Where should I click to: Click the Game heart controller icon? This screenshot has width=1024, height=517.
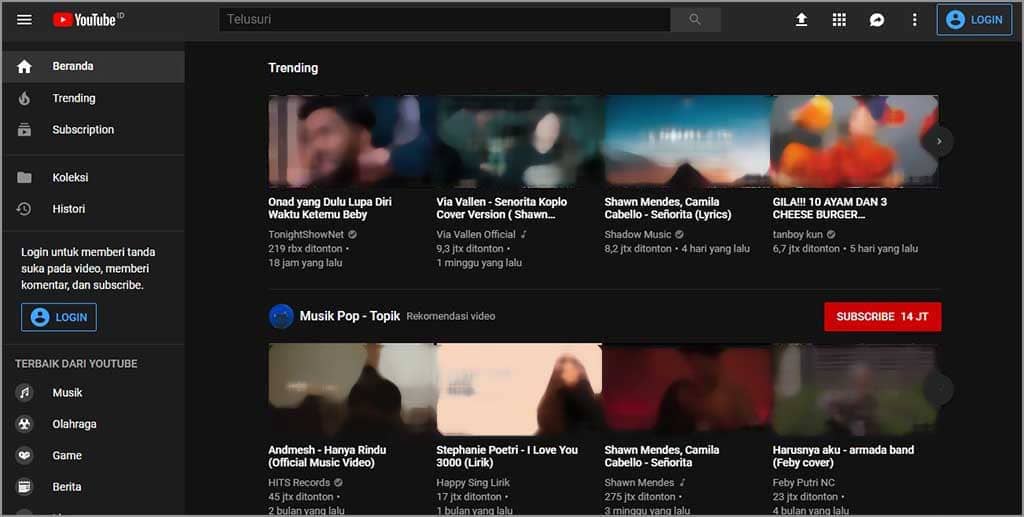[x=24, y=455]
